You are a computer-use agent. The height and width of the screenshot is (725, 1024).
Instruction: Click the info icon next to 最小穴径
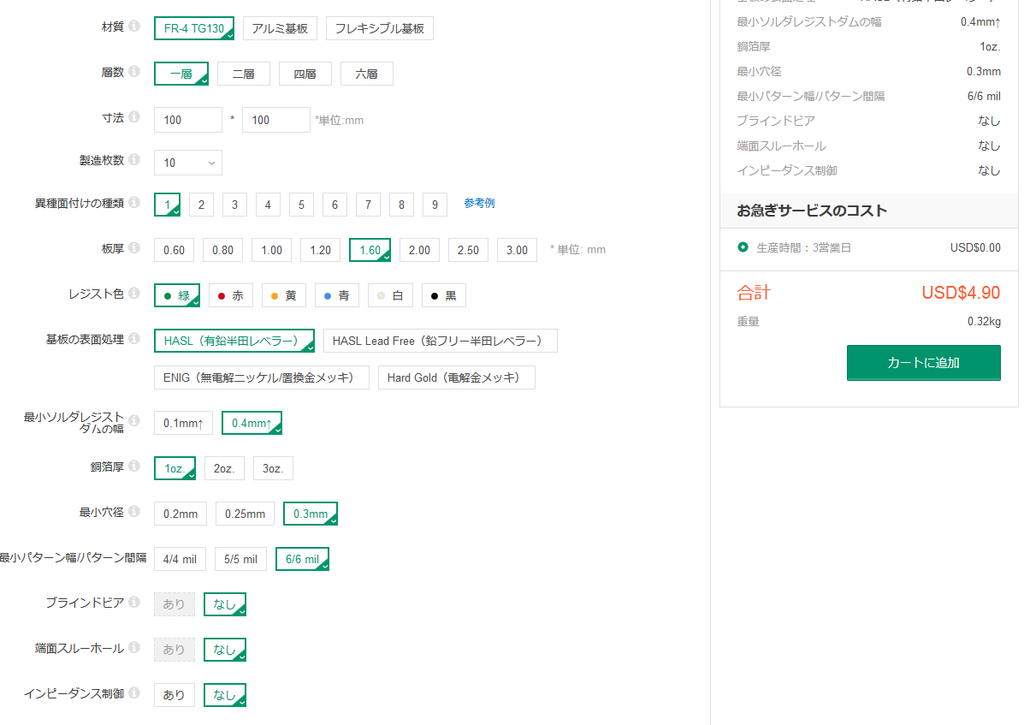tap(137, 513)
